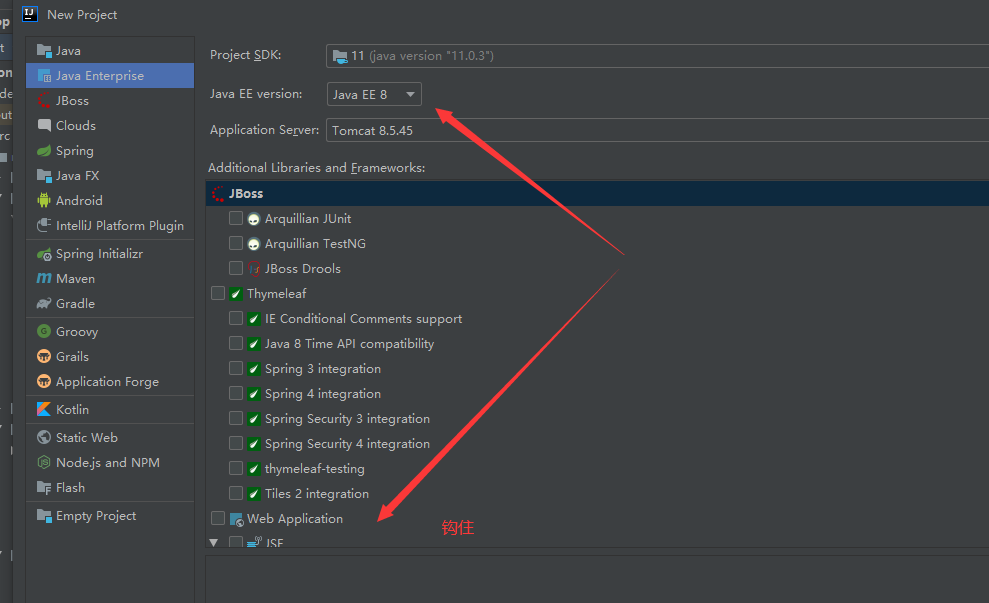The image size is (989, 603).
Task: Click the Groovy G icon
Action: coord(44,332)
